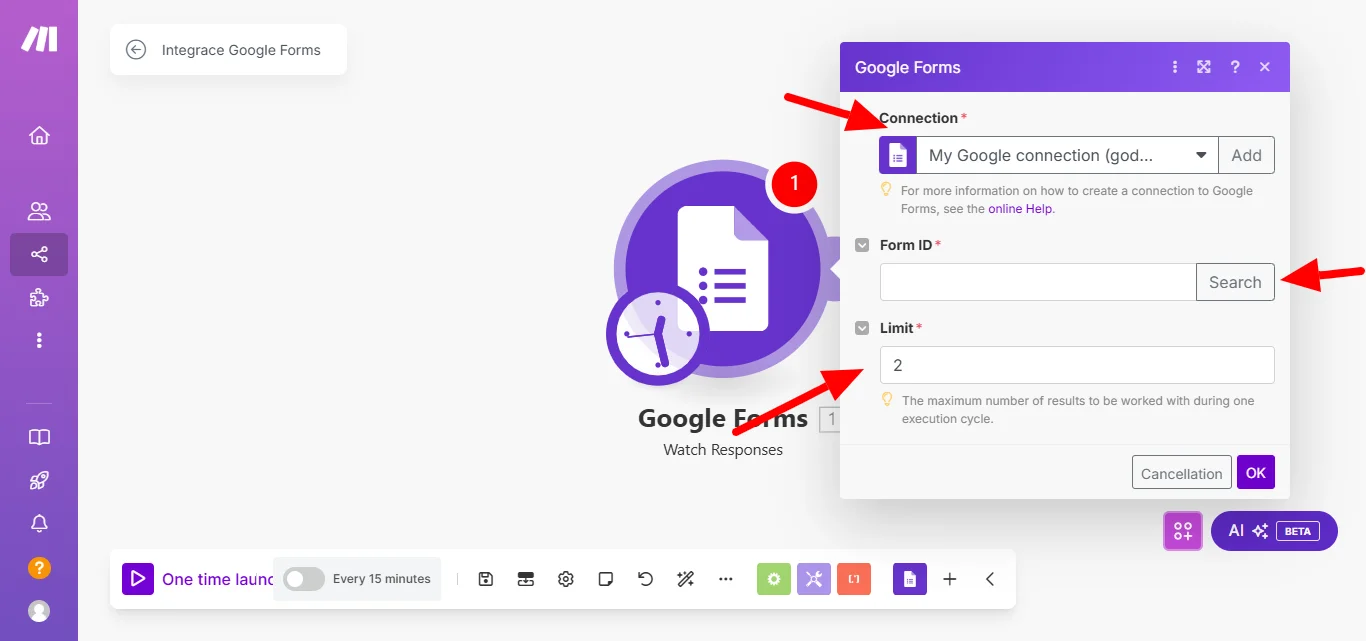Image resolution: width=1366 pixels, height=641 pixels.
Task: Toggle the Every 15 minutes scheduling switch
Action: pos(303,578)
